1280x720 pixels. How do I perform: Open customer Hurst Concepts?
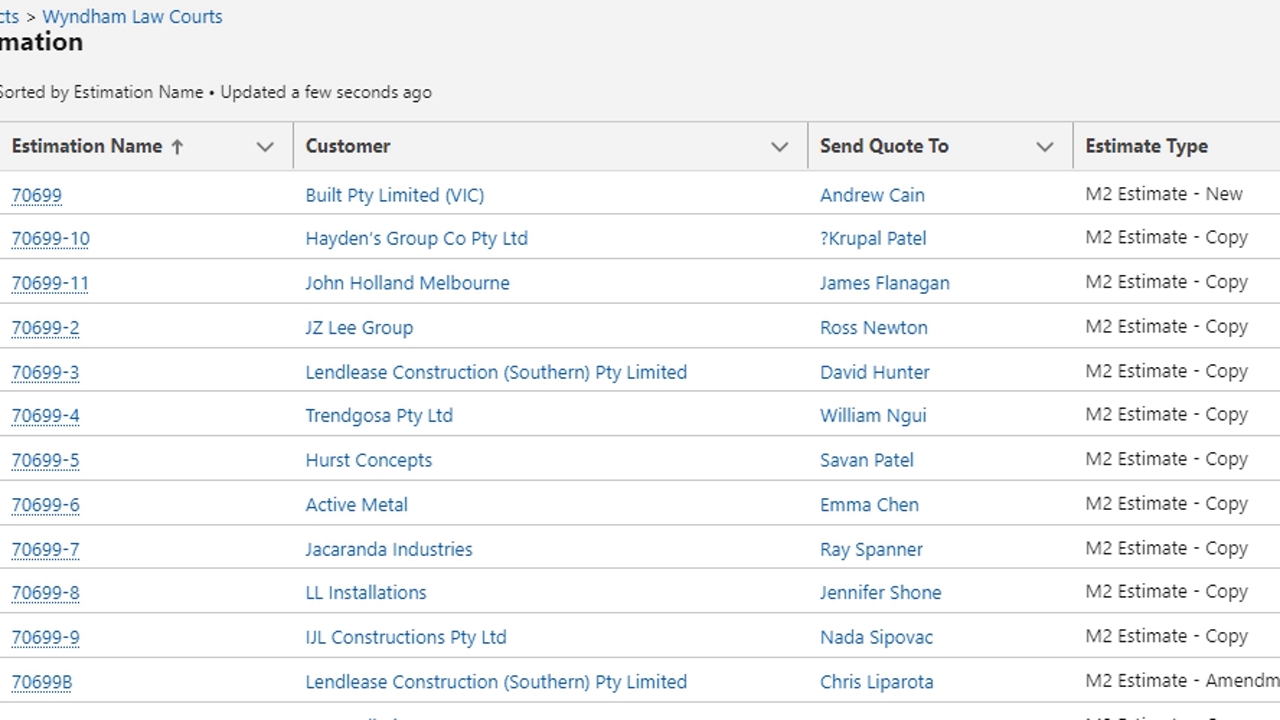tap(369, 461)
